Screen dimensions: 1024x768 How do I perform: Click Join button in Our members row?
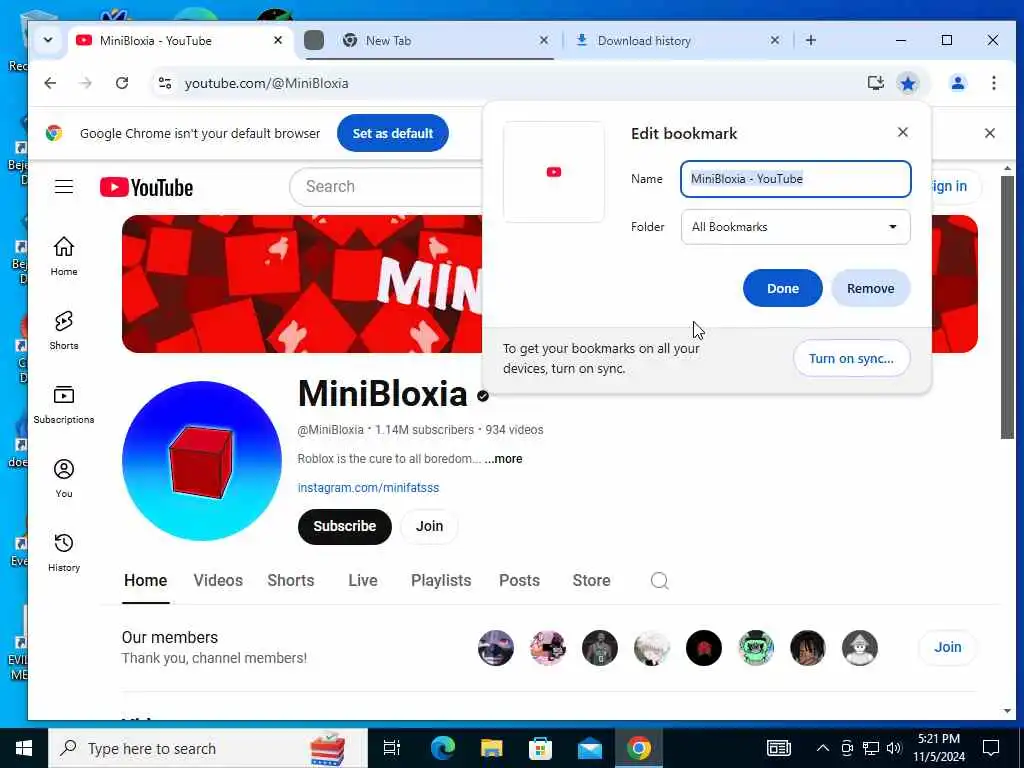click(x=947, y=647)
